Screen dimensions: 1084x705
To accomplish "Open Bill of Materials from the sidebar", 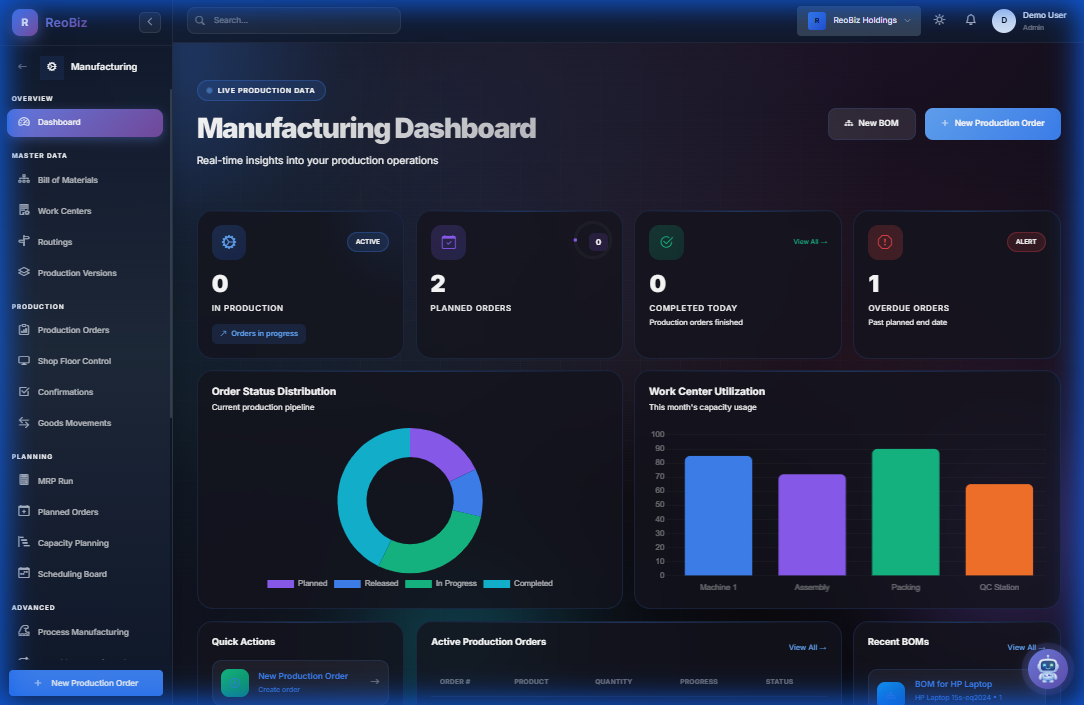I will (65, 179).
